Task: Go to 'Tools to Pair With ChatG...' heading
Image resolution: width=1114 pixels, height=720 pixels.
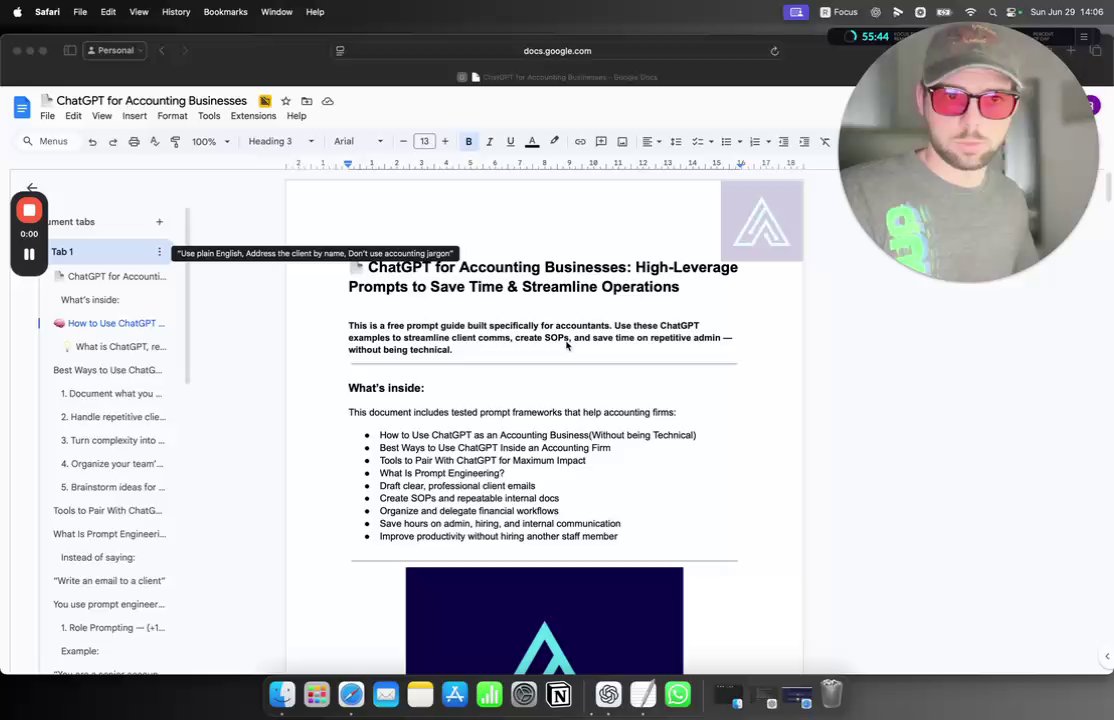Action: click(107, 510)
